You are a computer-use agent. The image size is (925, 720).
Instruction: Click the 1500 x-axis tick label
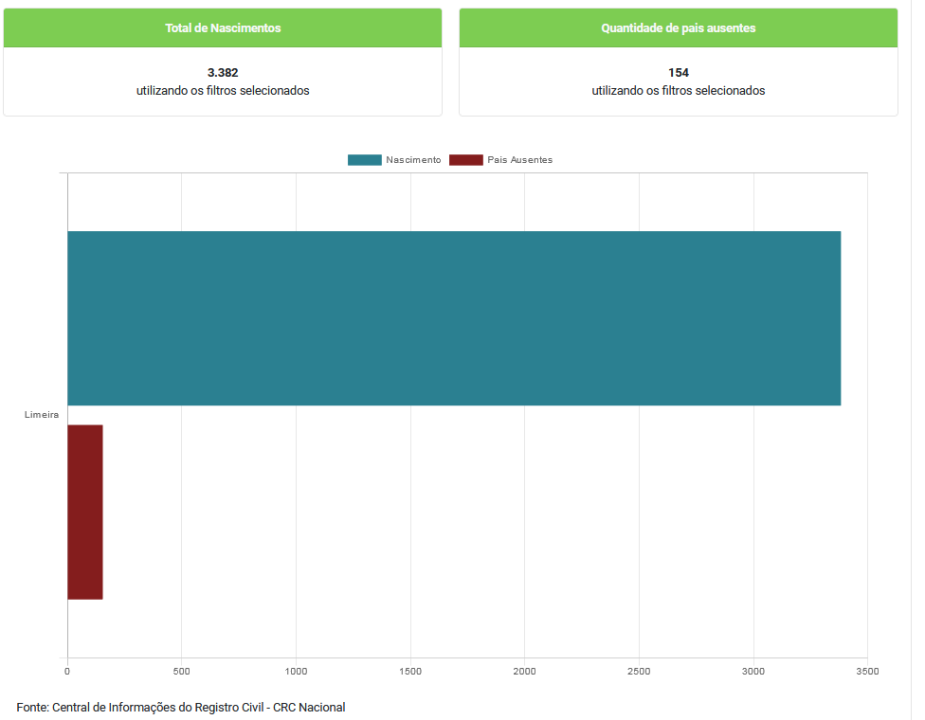point(411,671)
